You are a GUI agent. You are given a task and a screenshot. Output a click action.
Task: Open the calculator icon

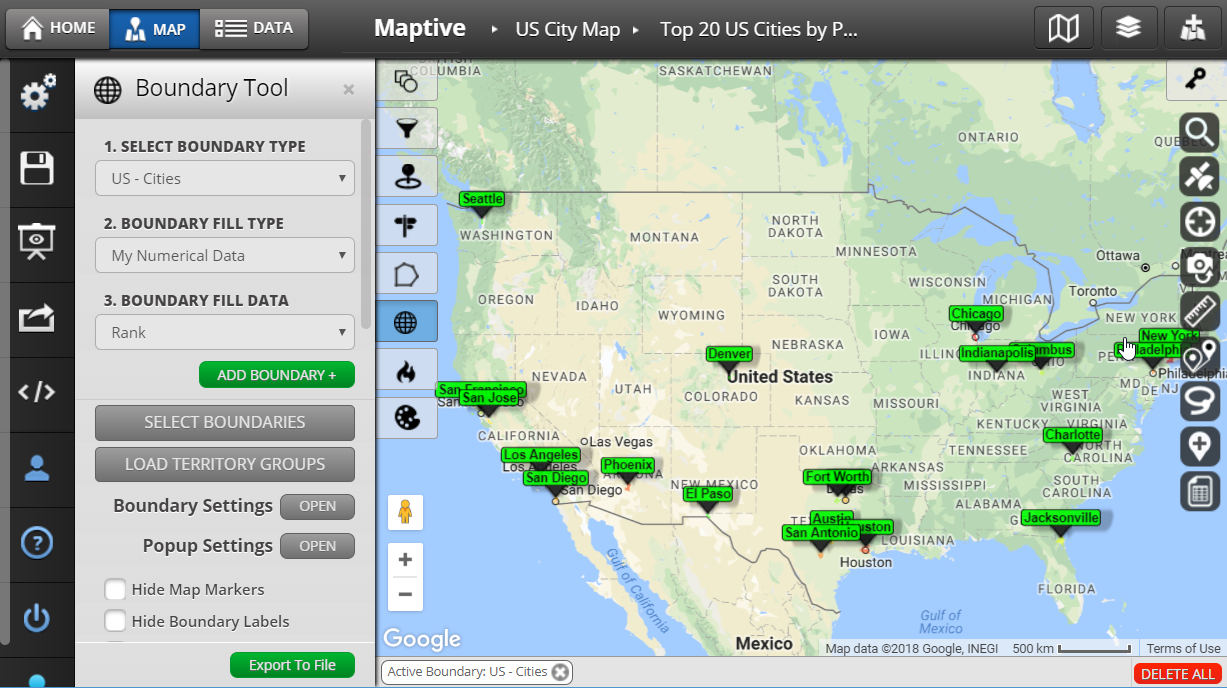click(1199, 491)
